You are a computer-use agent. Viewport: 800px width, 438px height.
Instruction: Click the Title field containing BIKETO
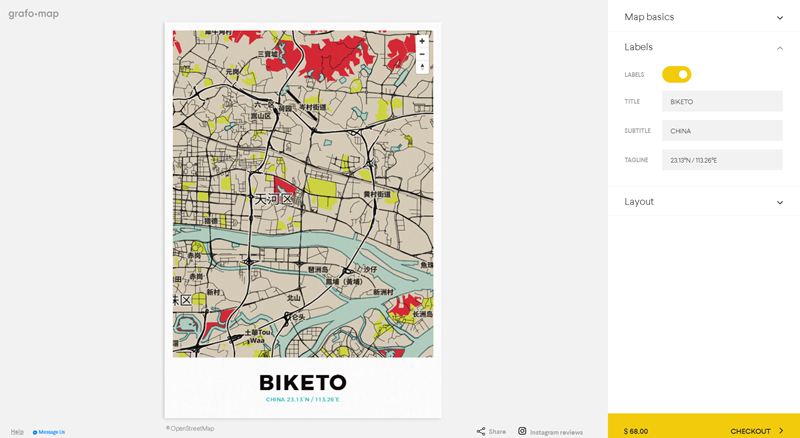point(722,101)
